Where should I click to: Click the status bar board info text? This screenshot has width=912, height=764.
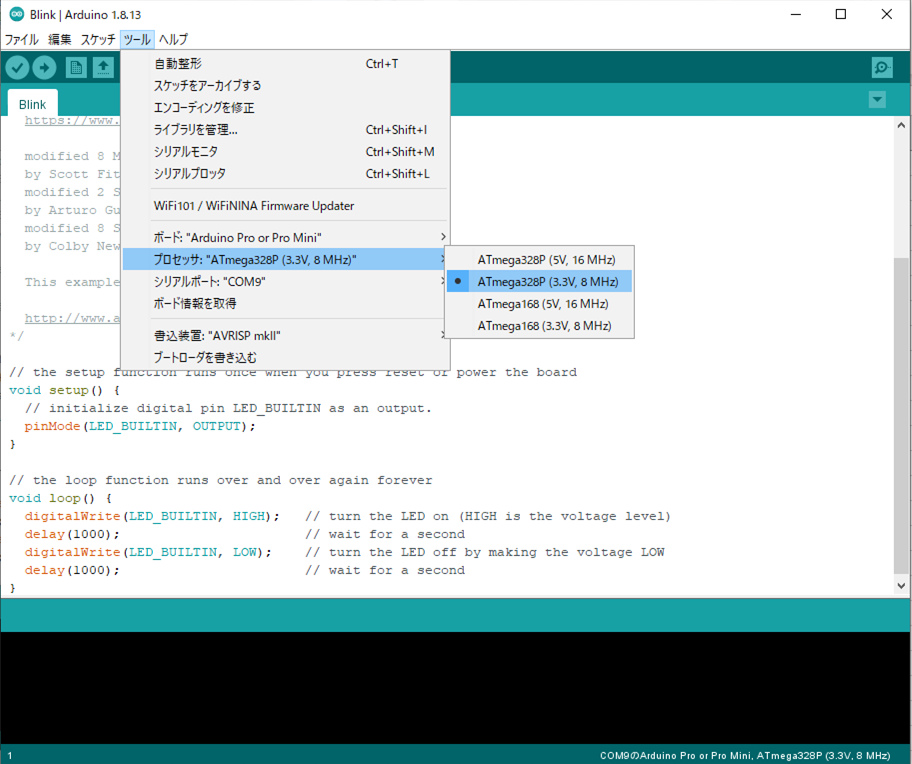pyautogui.click(x=745, y=755)
